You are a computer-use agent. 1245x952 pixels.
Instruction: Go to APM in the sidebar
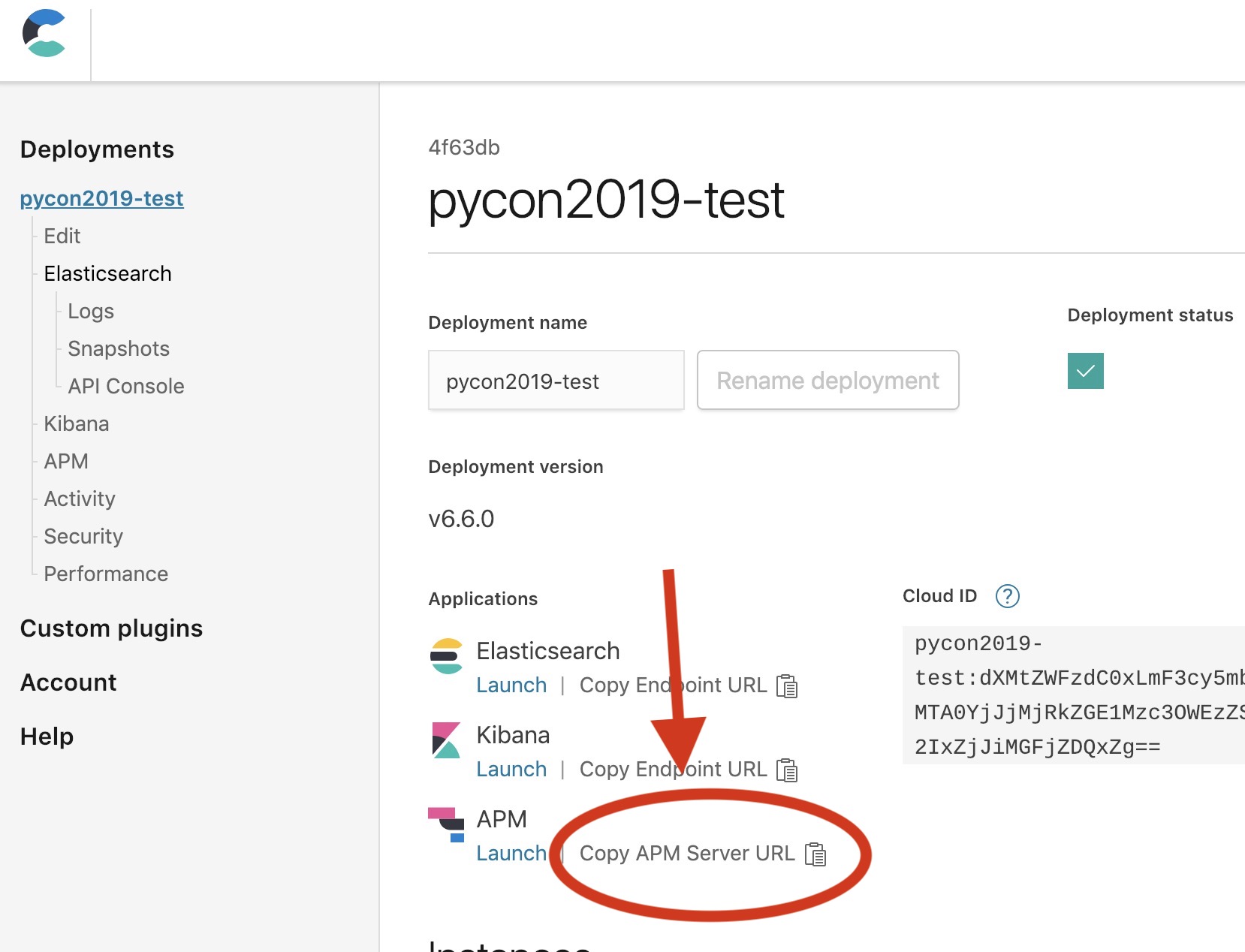click(x=66, y=461)
